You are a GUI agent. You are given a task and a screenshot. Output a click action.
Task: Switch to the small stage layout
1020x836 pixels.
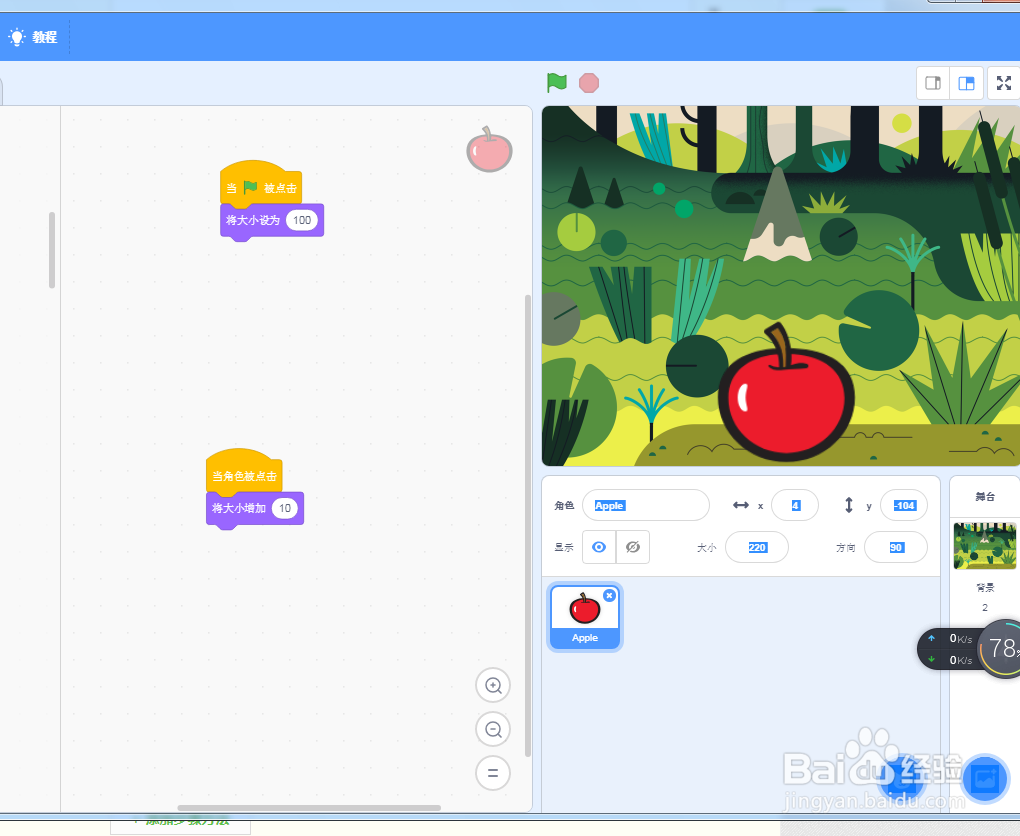tap(932, 83)
